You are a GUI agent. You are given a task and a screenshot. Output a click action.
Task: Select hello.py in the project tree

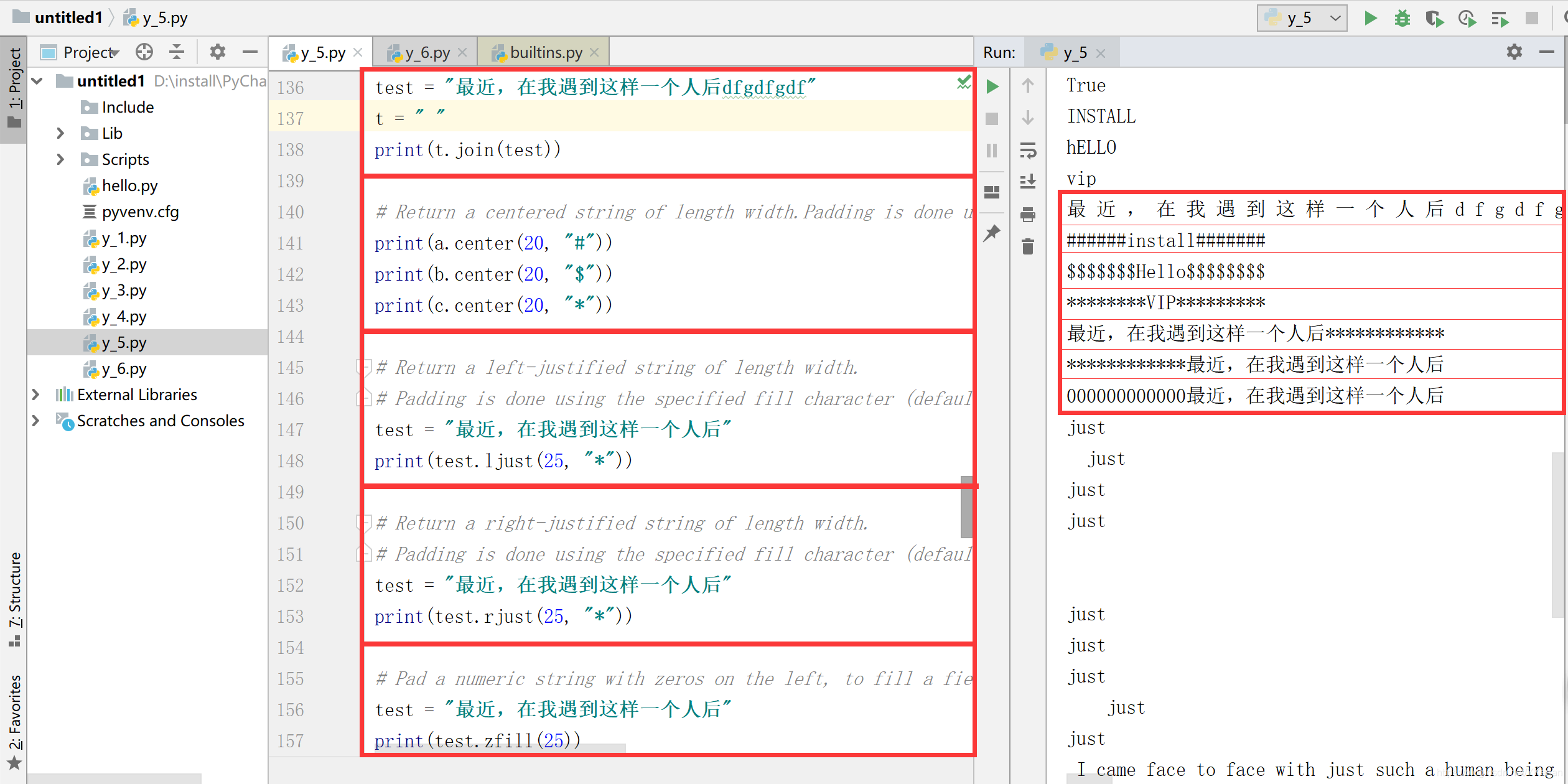[129, 185]
